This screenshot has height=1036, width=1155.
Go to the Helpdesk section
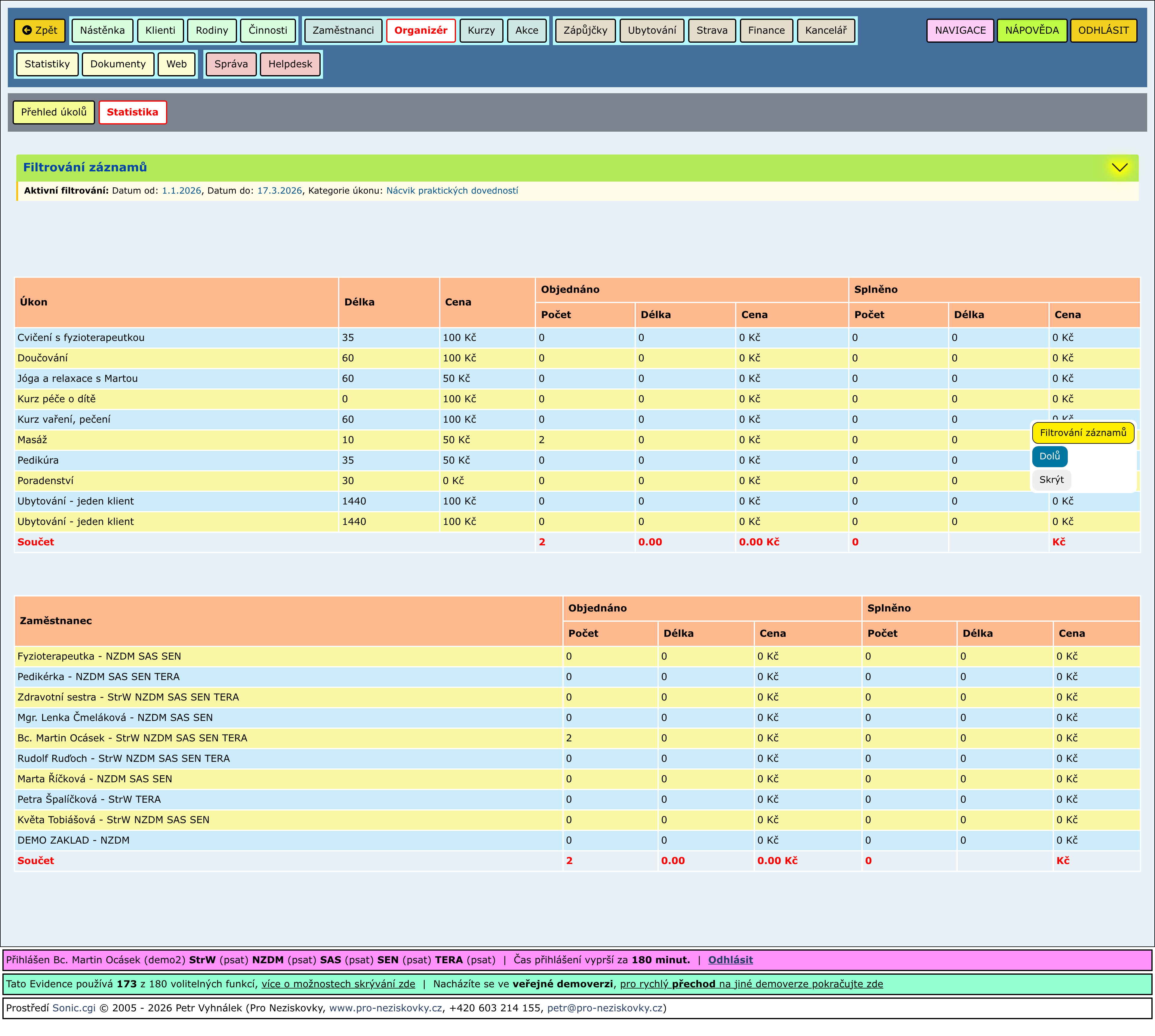pyautogui.click(x=290, y=64)
